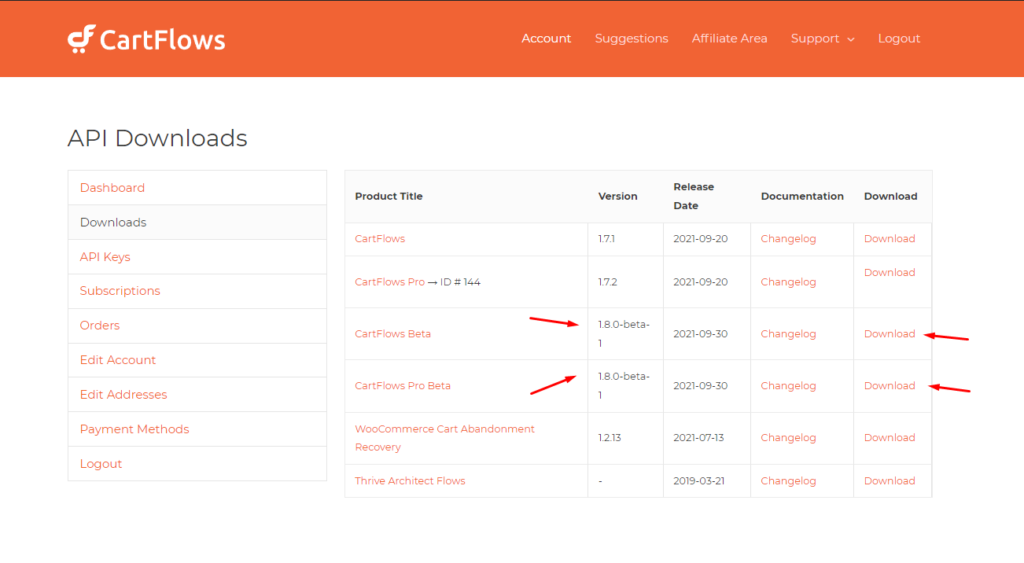Screen dimensions: 1024x563
Task: Open Edit Addresses in sidebar
Action: (x=123, y=394)
